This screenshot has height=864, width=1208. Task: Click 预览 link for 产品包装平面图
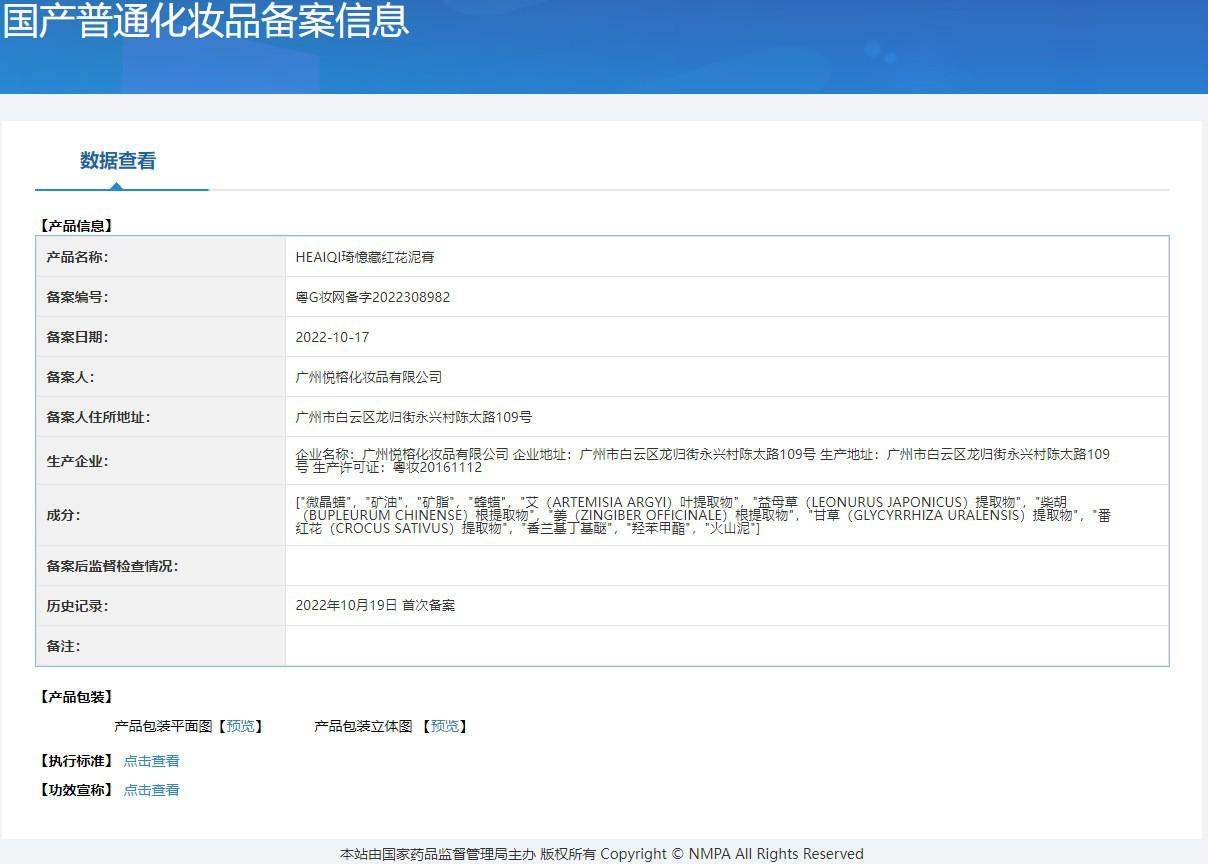coord(240,726)
